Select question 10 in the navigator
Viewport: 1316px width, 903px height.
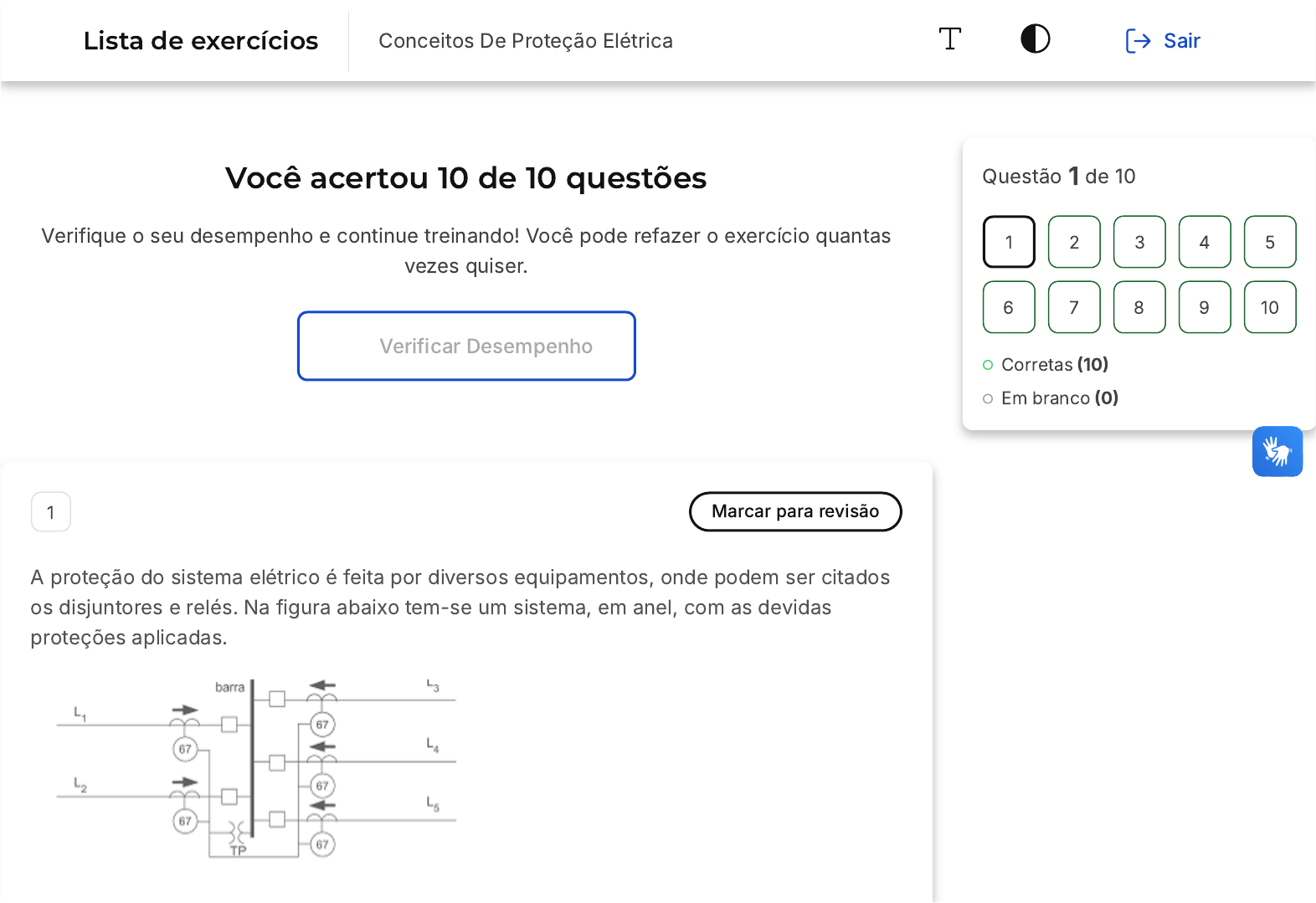click(x=1270, y=307)
